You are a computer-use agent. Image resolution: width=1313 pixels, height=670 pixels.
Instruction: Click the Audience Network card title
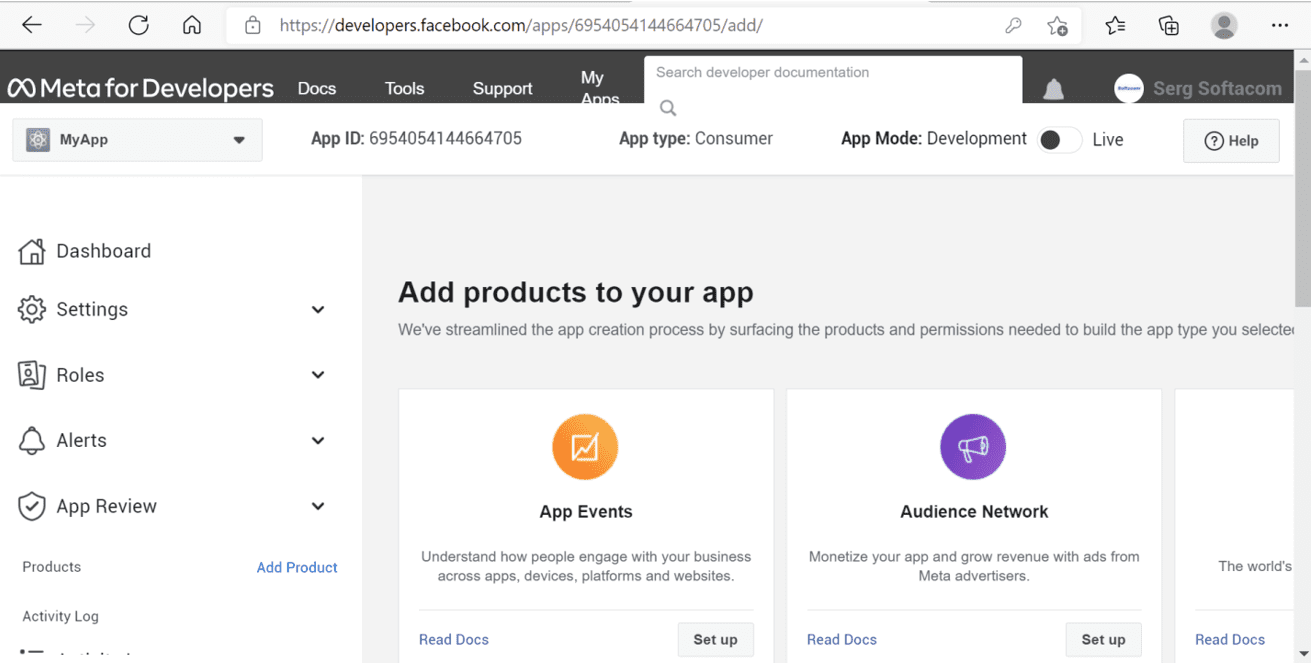974,512
